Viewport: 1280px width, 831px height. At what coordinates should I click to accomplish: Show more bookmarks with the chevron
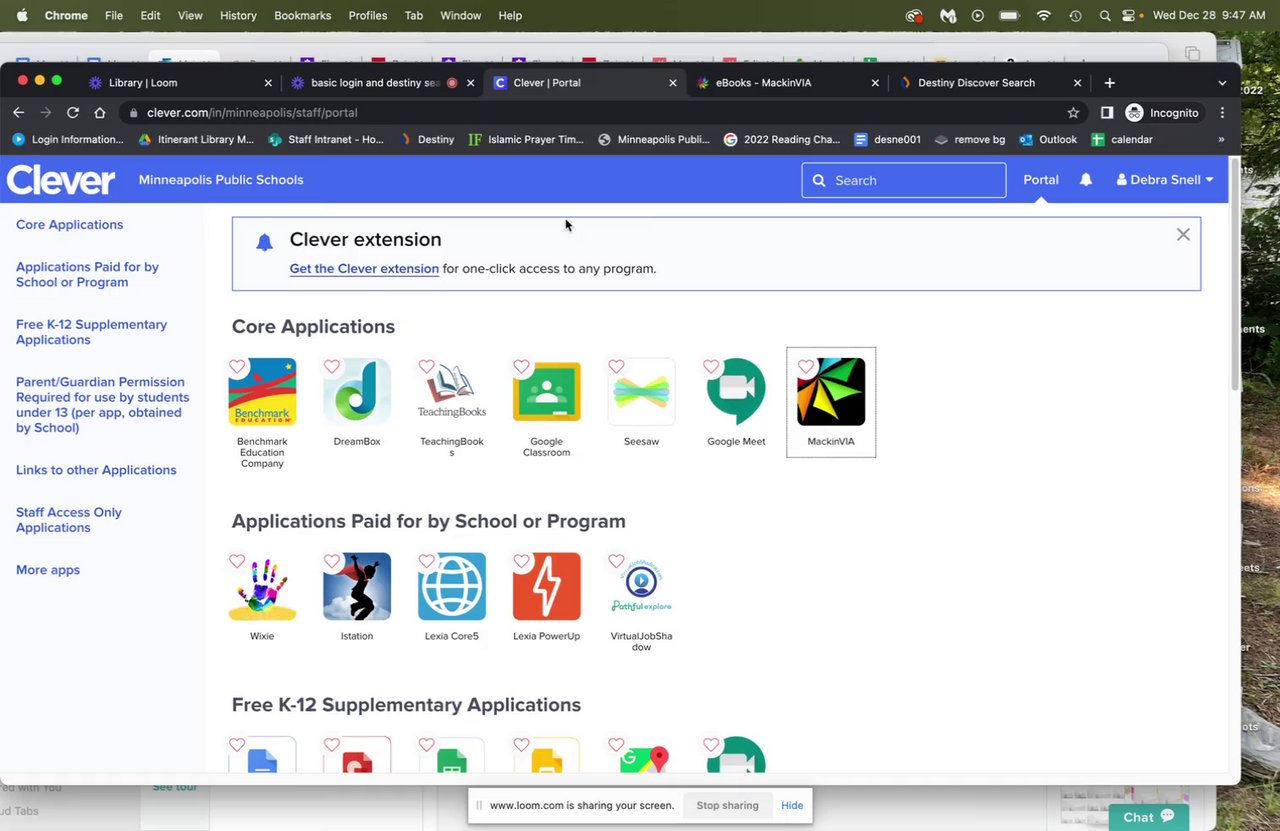click(x=1221, y=140)
